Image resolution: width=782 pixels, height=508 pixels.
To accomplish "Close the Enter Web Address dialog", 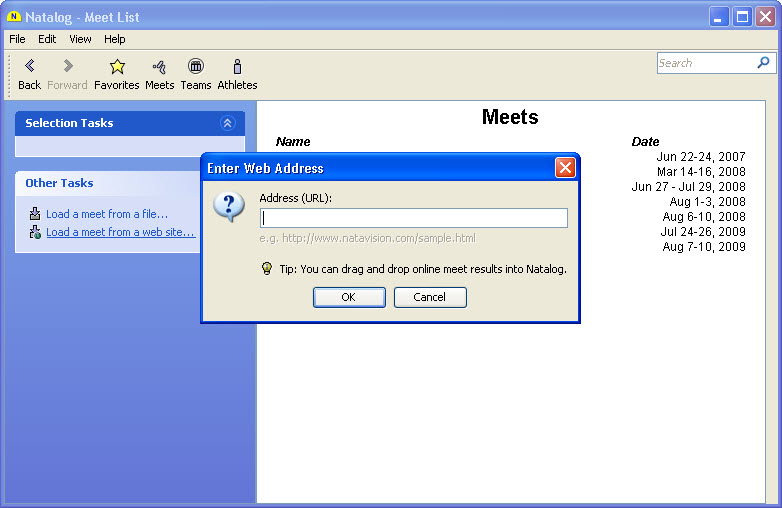I will (x=565, y=168).
